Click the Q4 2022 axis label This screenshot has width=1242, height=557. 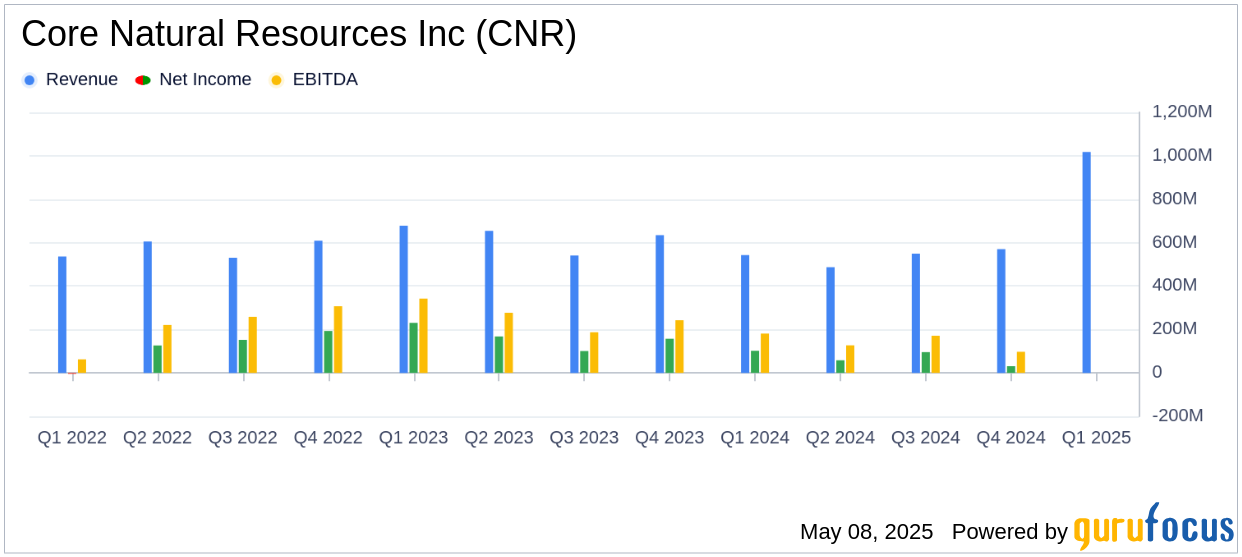(x=328, y=438)
